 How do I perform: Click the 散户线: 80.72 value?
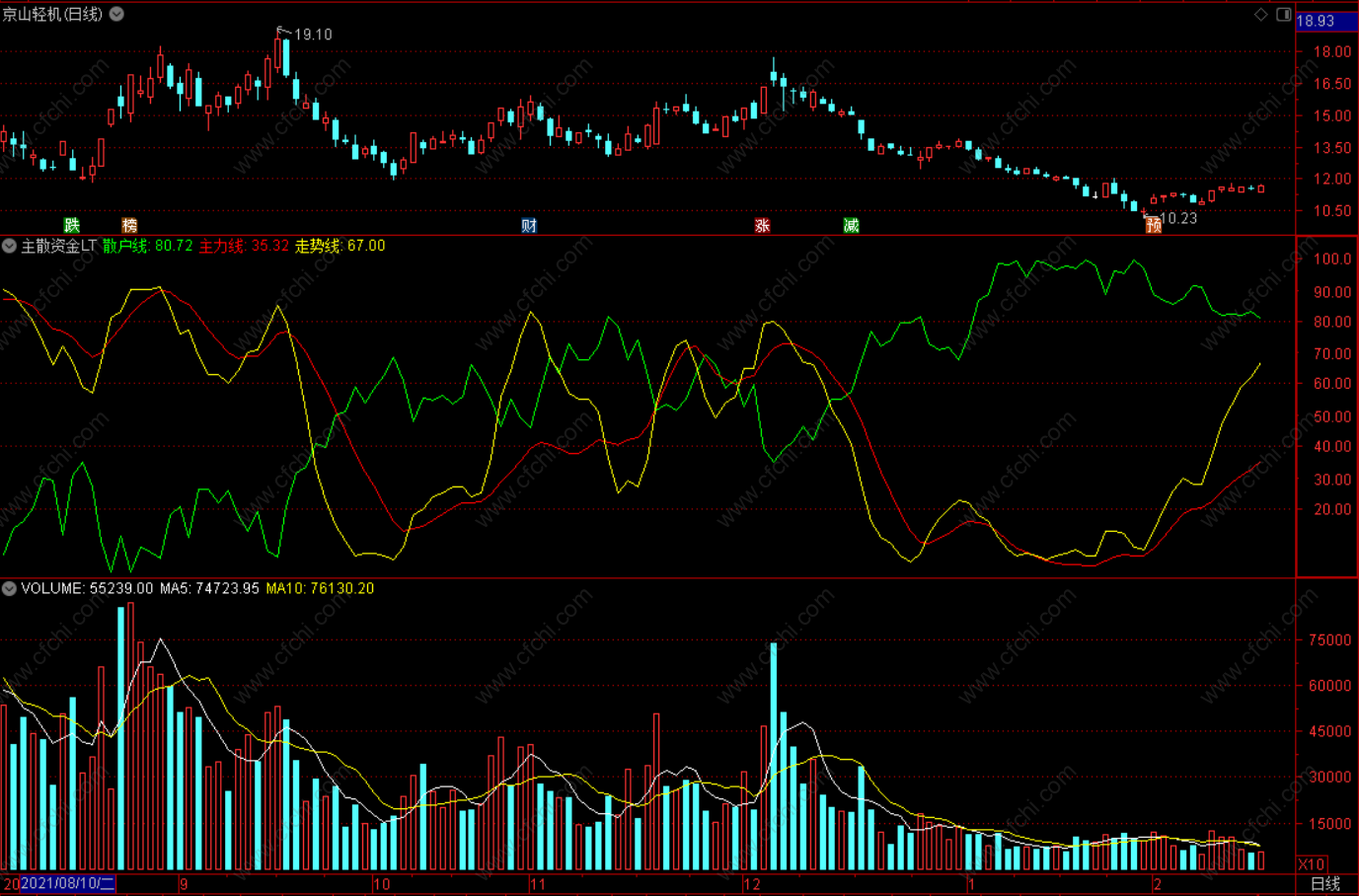coord(148,246)
